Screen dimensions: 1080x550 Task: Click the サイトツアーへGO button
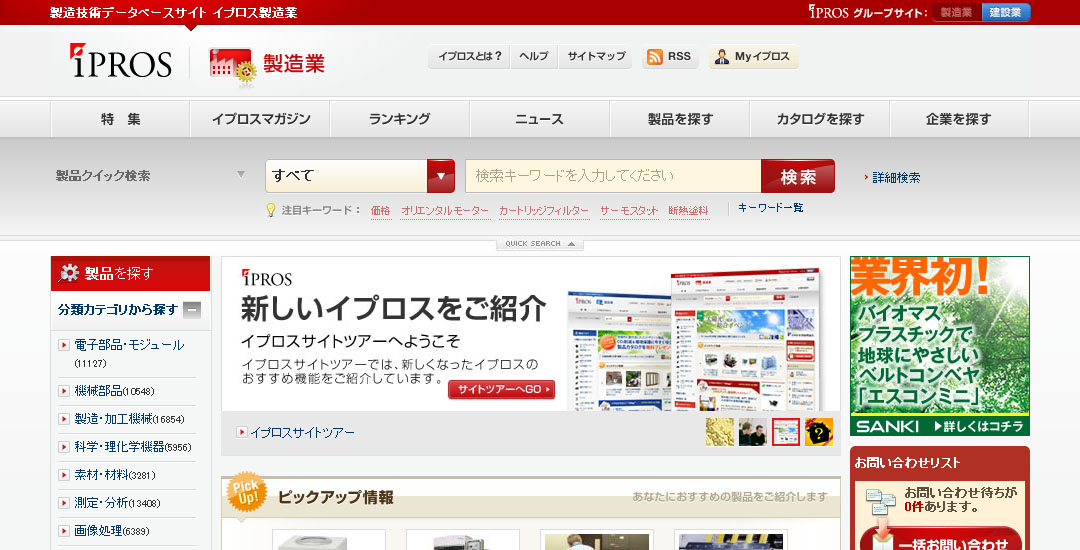point(501,390)
